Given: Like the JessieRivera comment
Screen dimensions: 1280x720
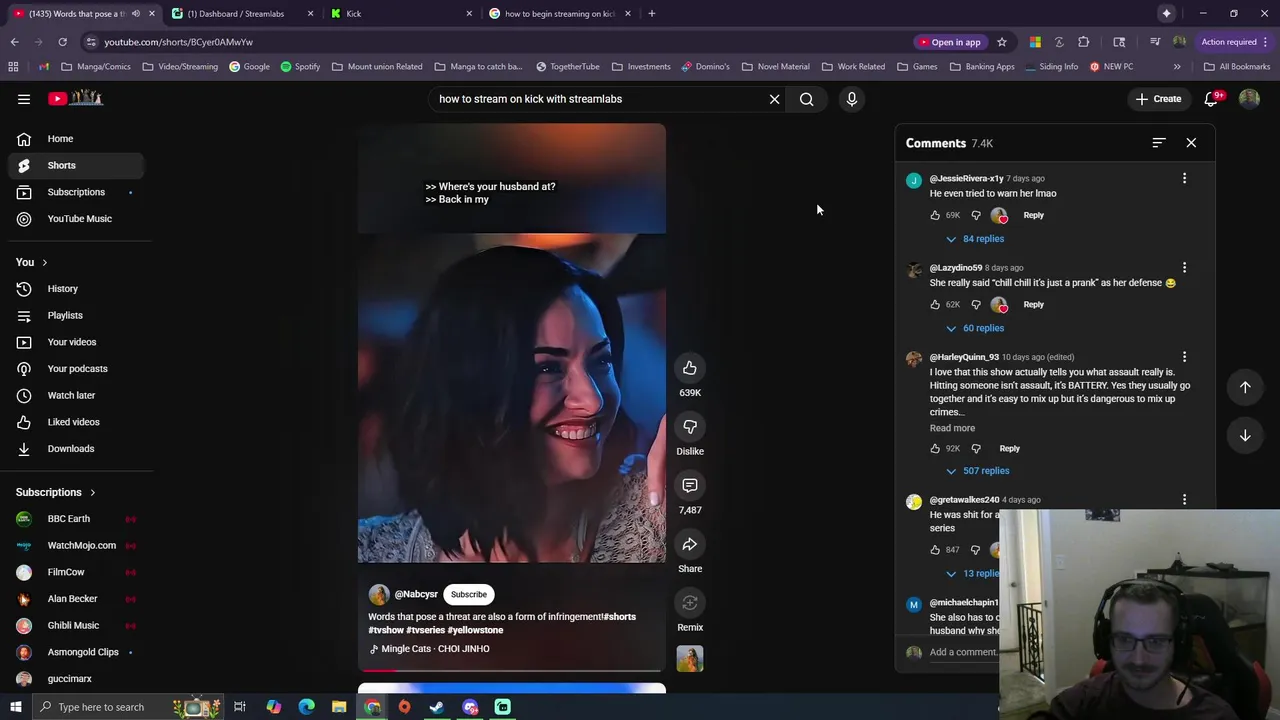Looking at the screenshot, I should point(935,215).
